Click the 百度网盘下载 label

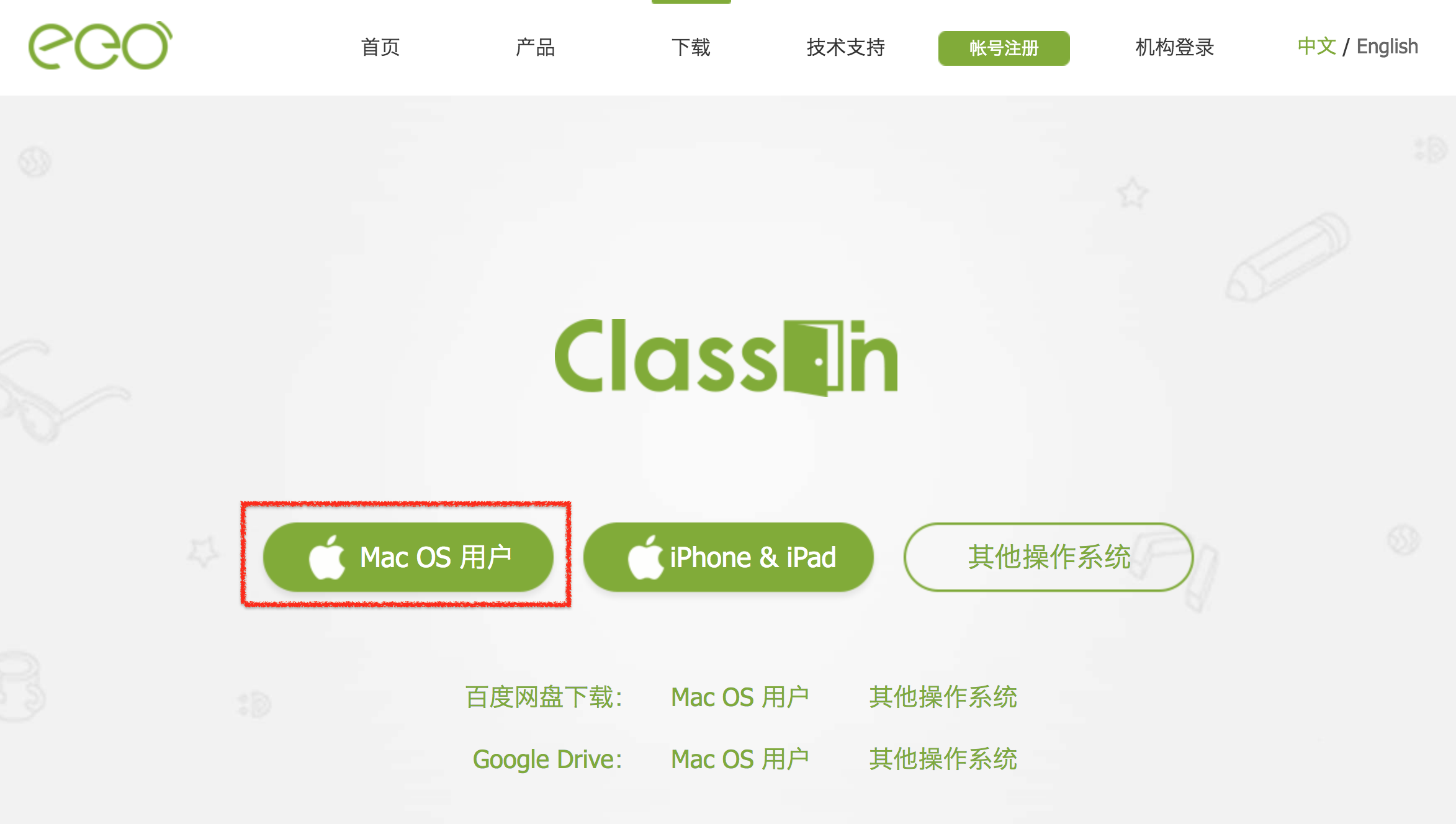point(544,697)
